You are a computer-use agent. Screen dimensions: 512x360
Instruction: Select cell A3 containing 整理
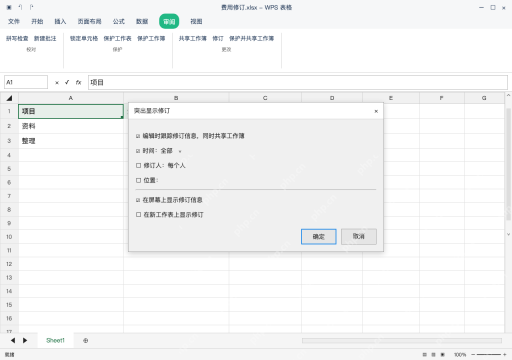(71, 141)
